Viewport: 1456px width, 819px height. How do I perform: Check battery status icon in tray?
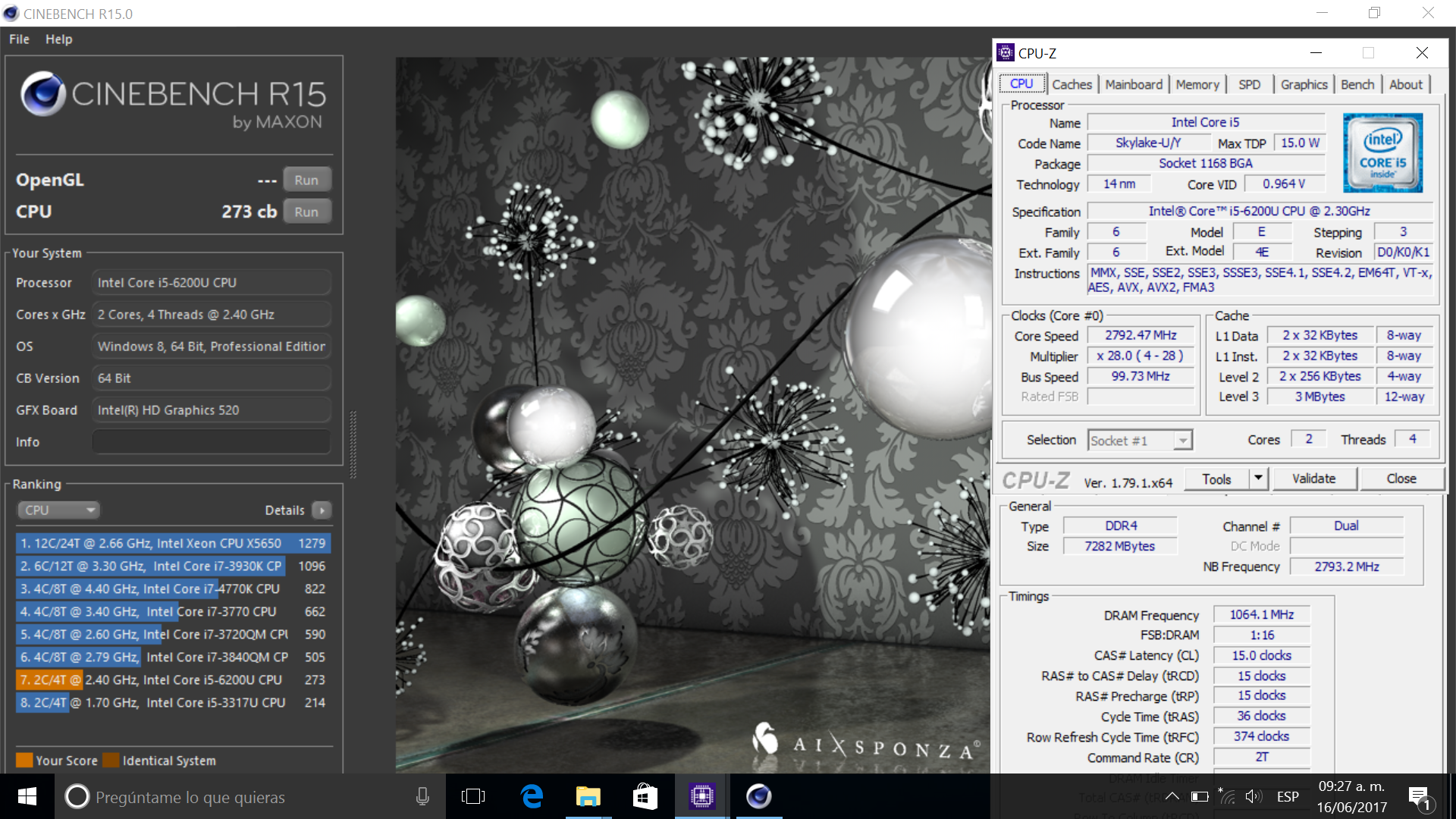click(x=1200, y=796)
